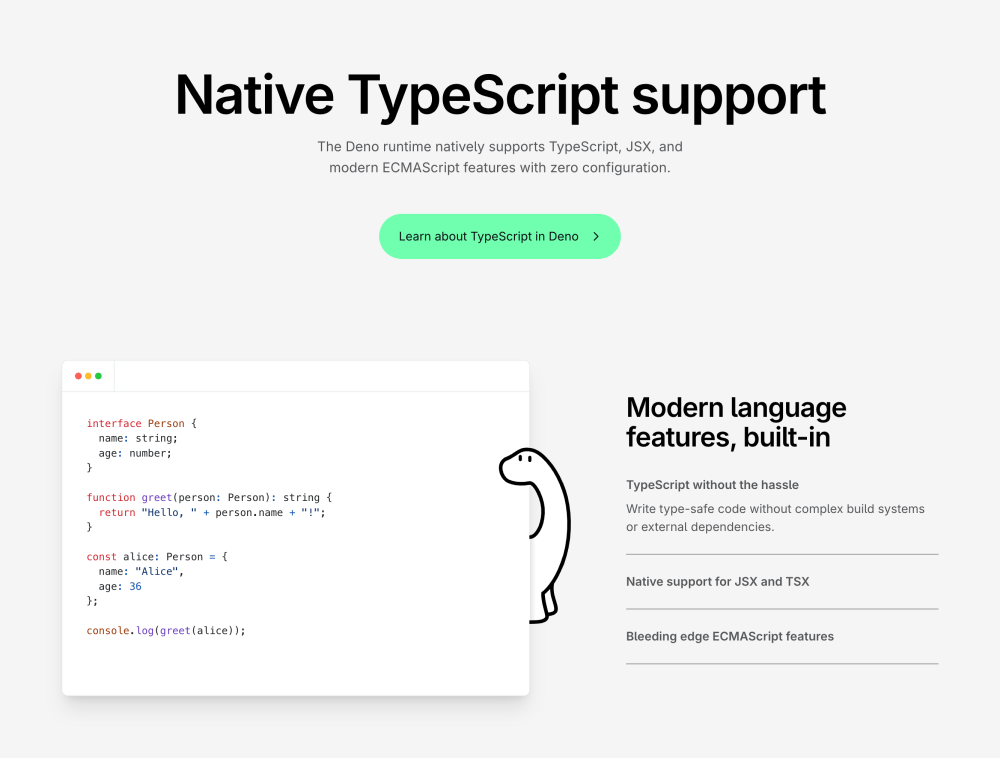Viewport: 1000px width, 758px height.
Task: Click the Modern language features, built-in heading
Action: tap(736, 423)
